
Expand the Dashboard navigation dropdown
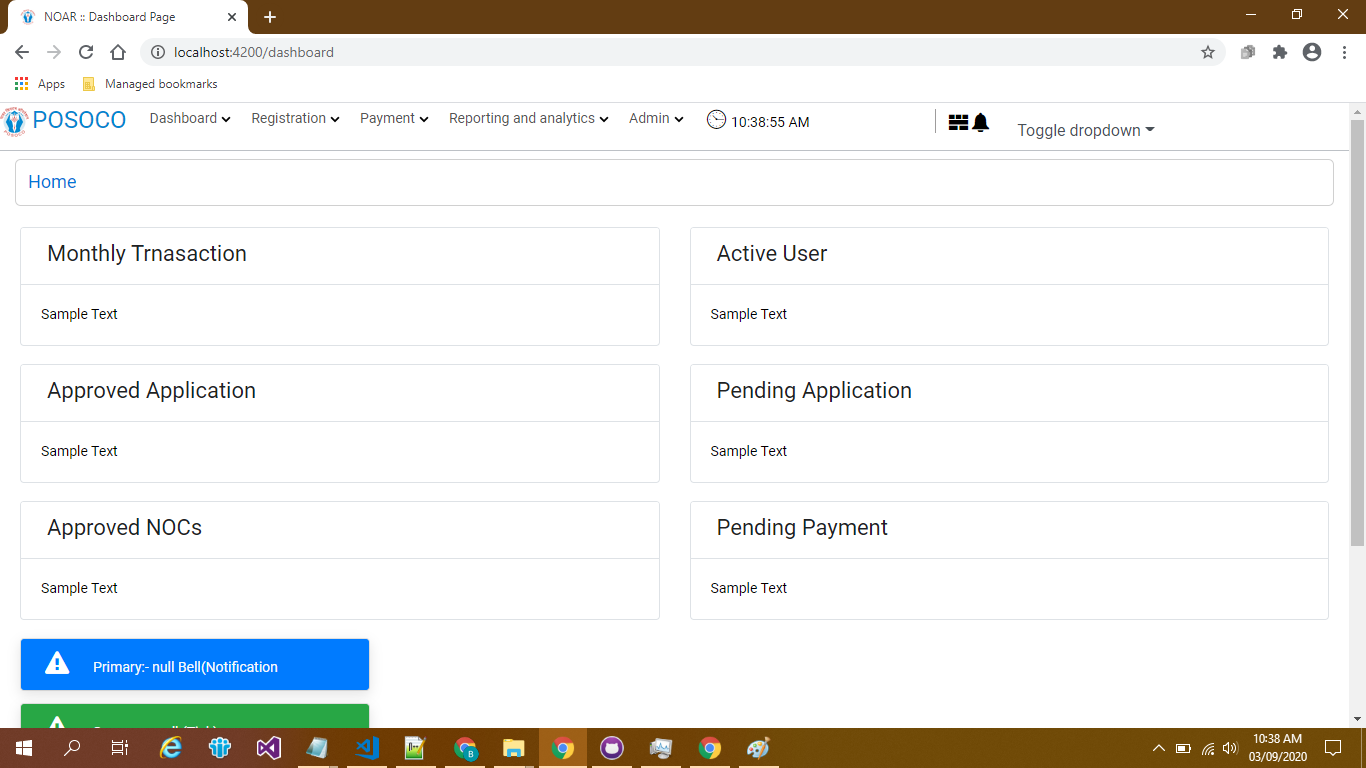(x=190, y=118)
